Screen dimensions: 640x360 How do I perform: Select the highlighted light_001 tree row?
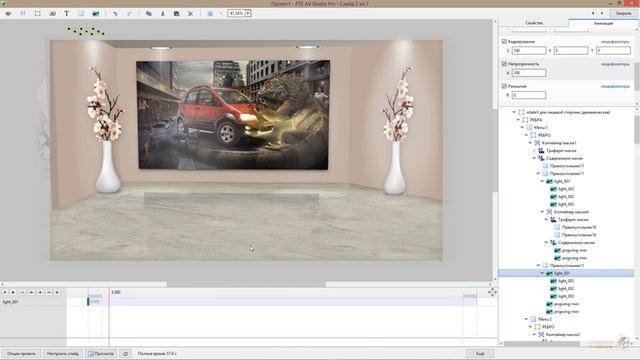[567, 273]
